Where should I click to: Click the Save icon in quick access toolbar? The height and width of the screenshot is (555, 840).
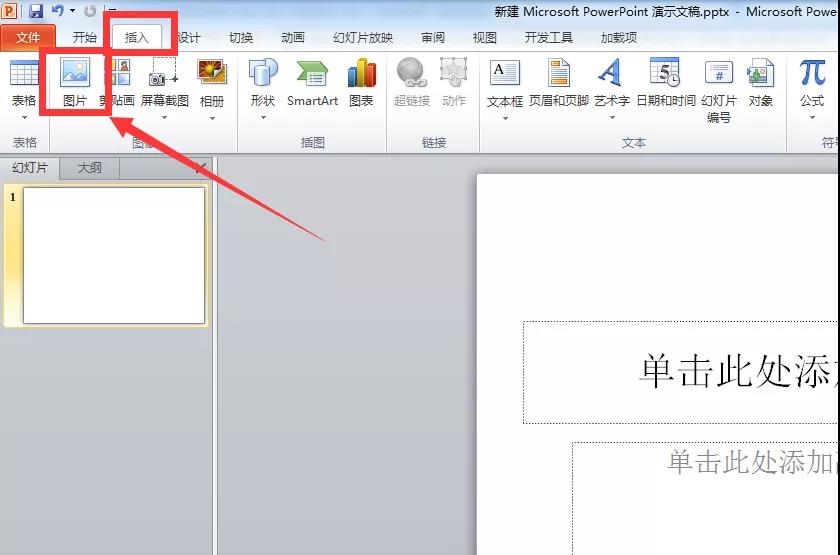point(35,10)
